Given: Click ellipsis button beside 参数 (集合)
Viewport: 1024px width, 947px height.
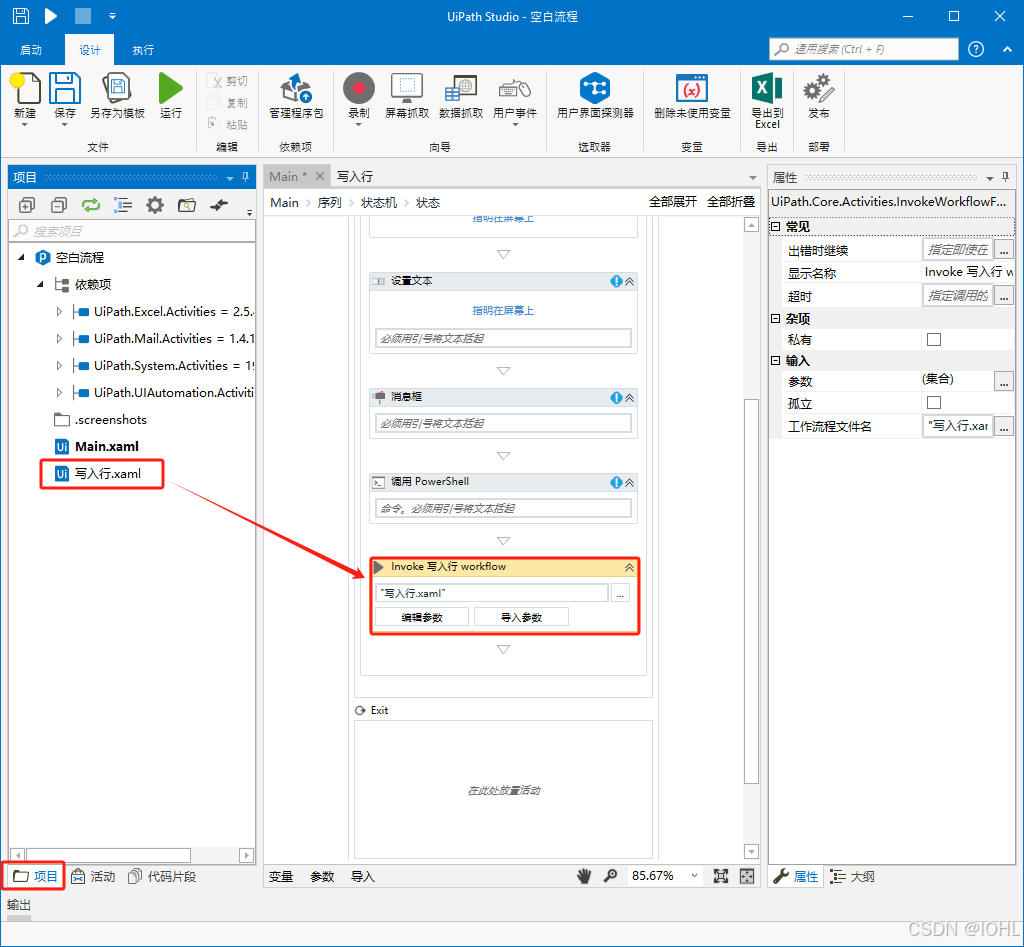Looking at the screenshot, I should 1004,381.
